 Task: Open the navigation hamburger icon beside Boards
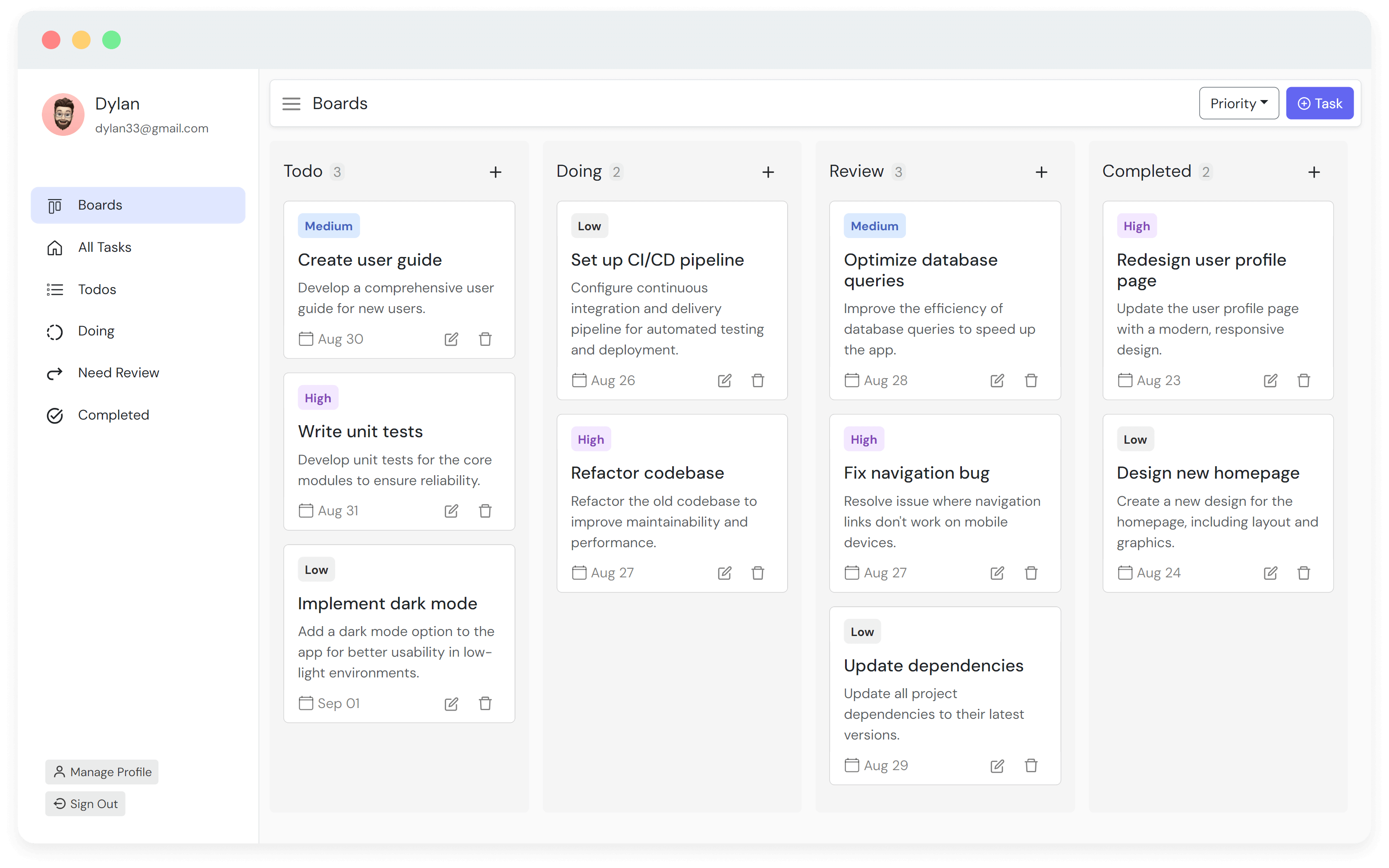tap(292, 103)
